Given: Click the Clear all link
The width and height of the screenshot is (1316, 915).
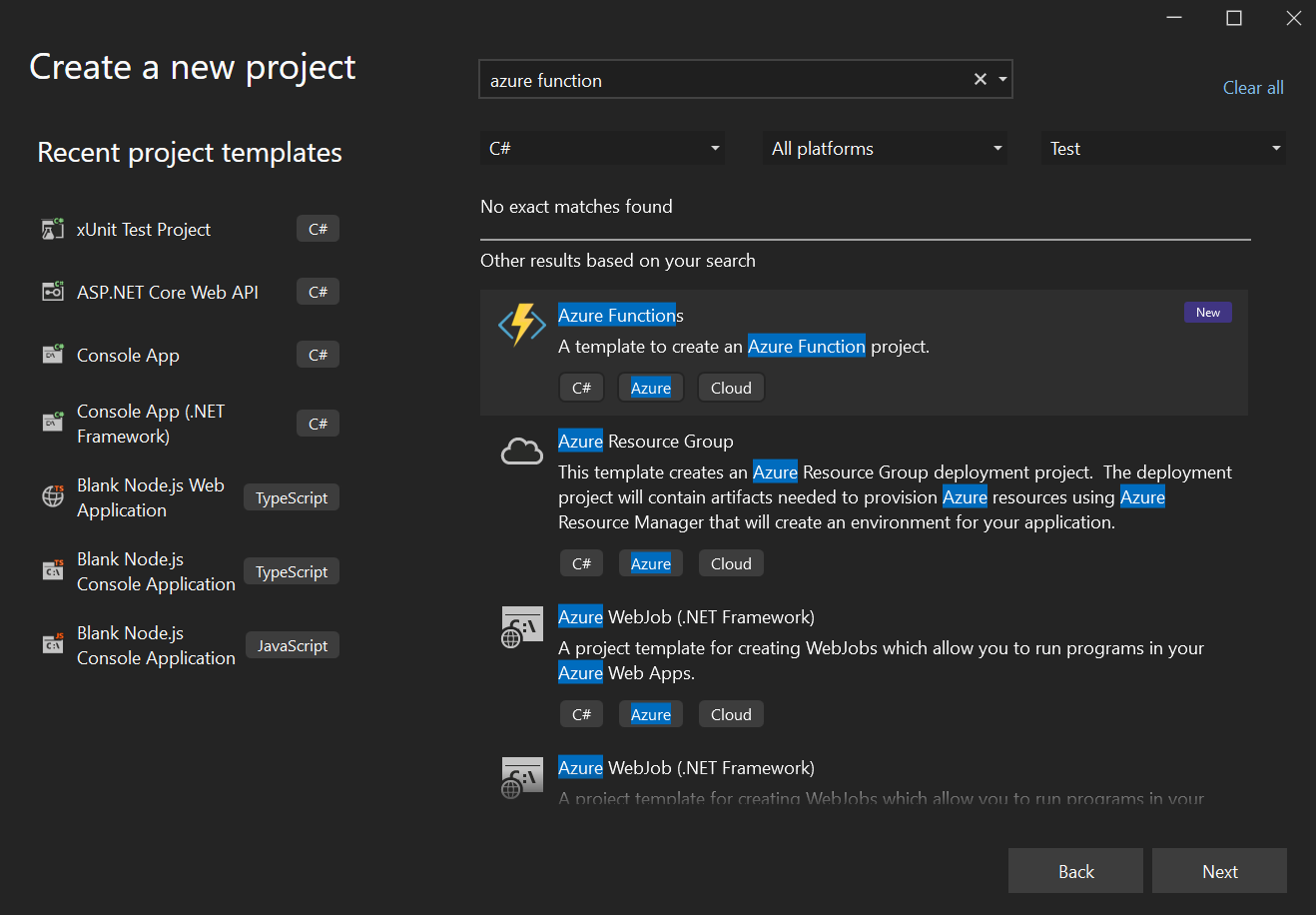Looking at the screenshot, I should tap(1253, 88).
